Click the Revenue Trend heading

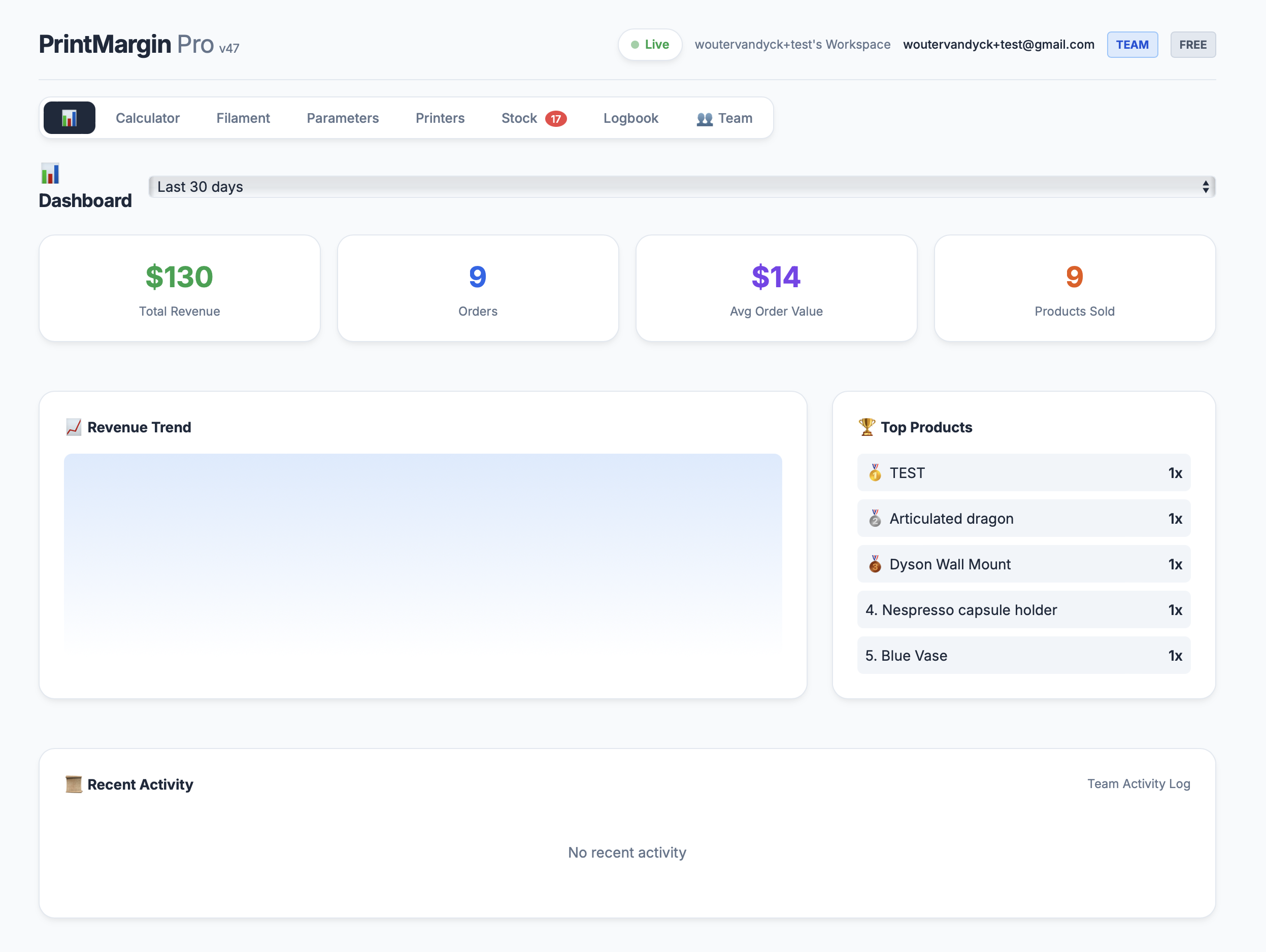coord(139,427)
